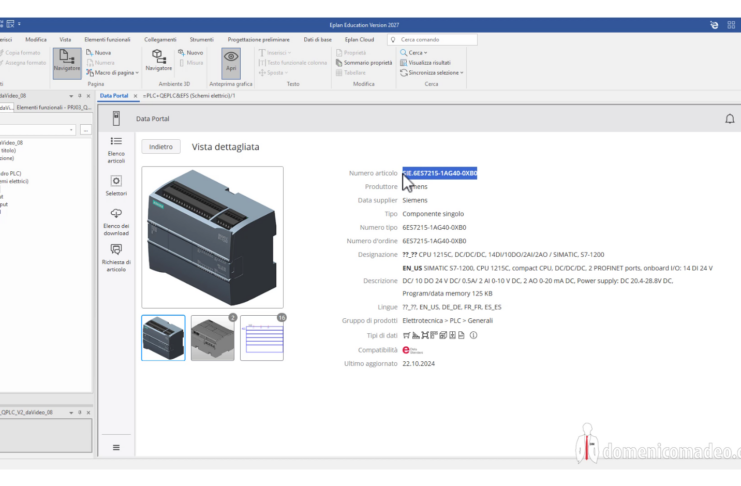Open the Vista ribbon tab
The image size is (741, 486).
[x=65, y=39]
